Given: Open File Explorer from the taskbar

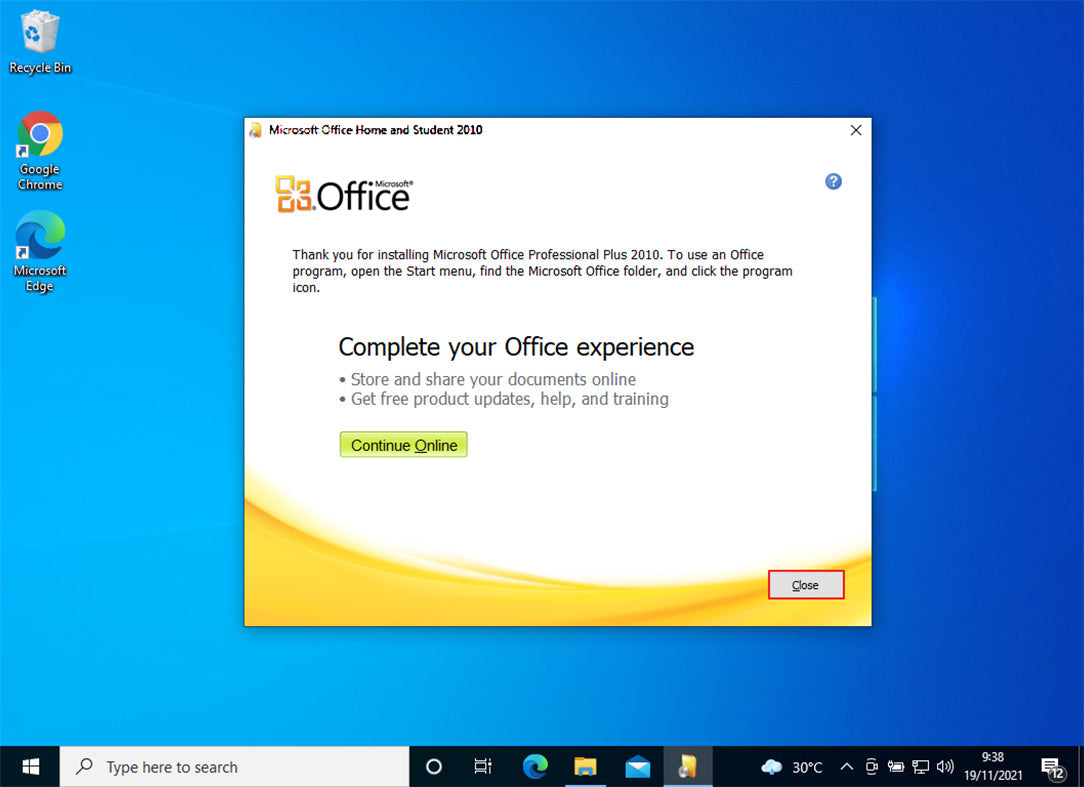Looking at the screenshot, I should click(585, 766).
